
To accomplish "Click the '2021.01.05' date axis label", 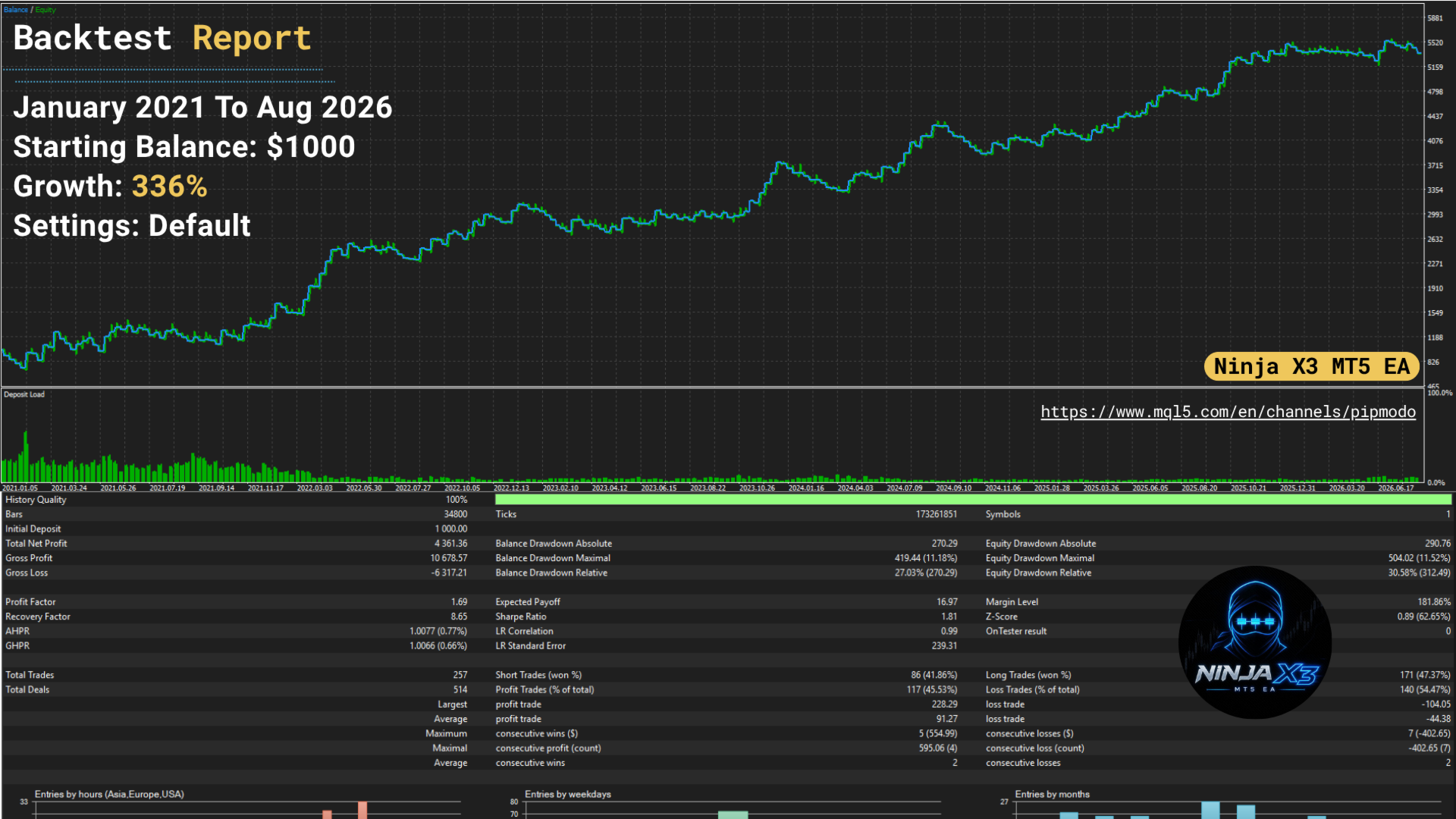I will point(20,488).
